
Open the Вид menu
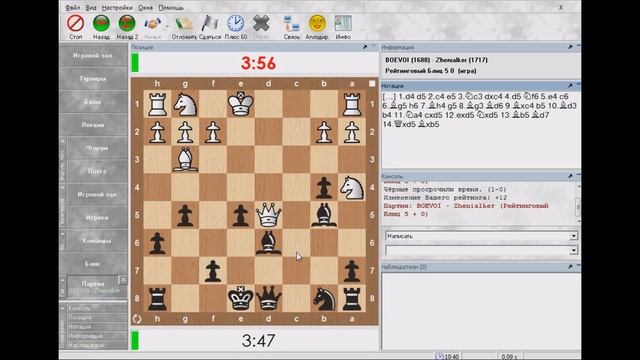[91, 7]
